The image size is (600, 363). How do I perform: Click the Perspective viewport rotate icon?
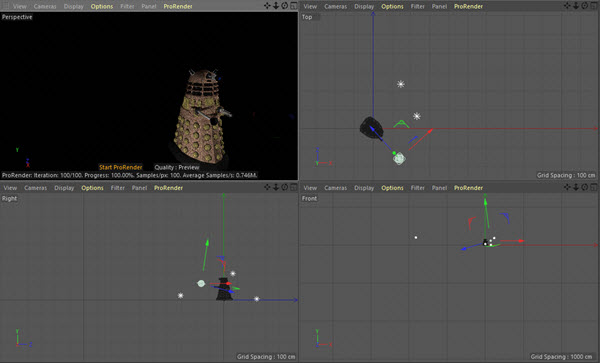(x=285, y=6)
